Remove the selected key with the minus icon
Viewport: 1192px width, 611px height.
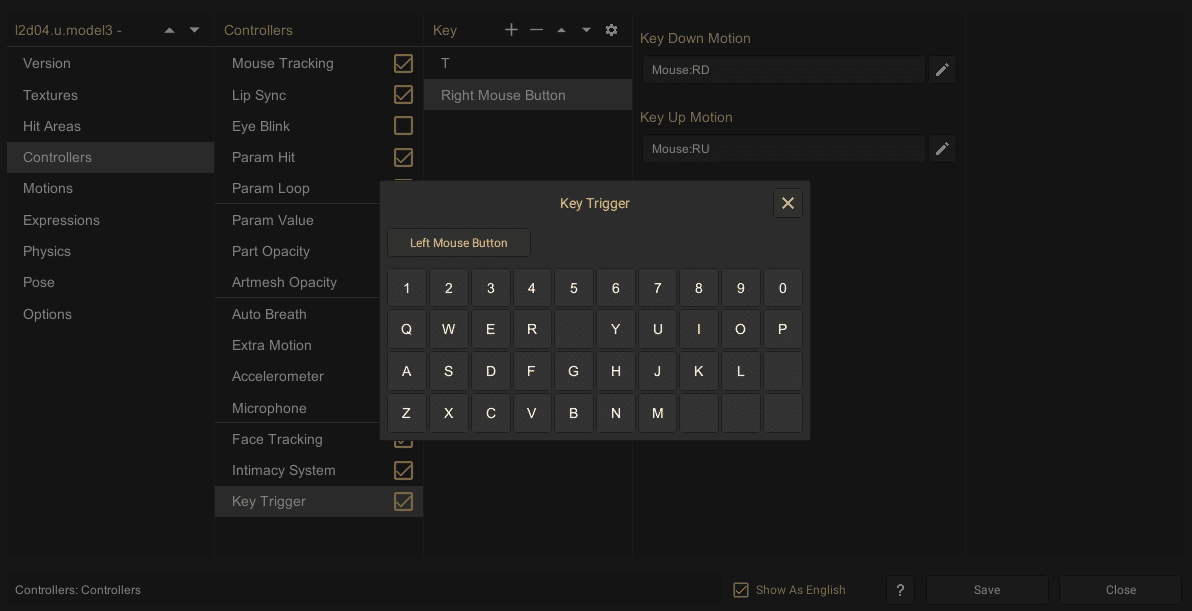pyautogui.click(x=536, y=30)
